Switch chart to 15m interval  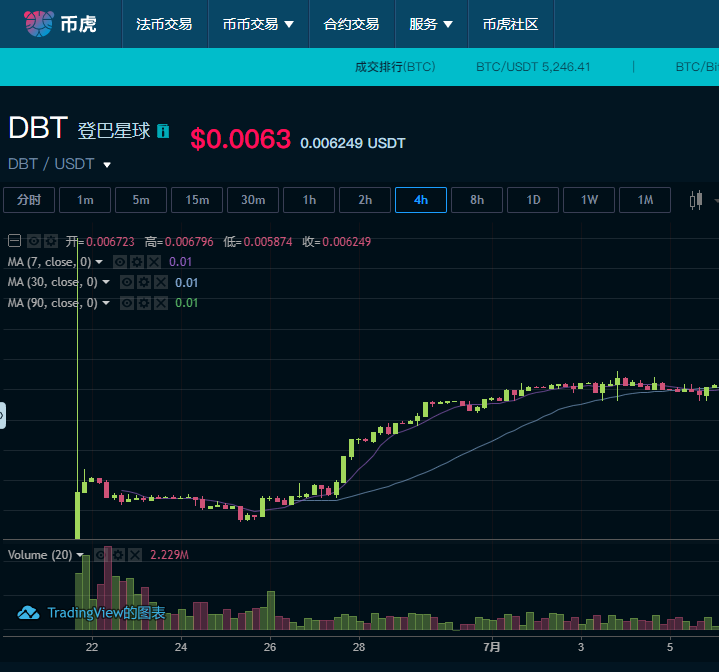tap(197, 200)
